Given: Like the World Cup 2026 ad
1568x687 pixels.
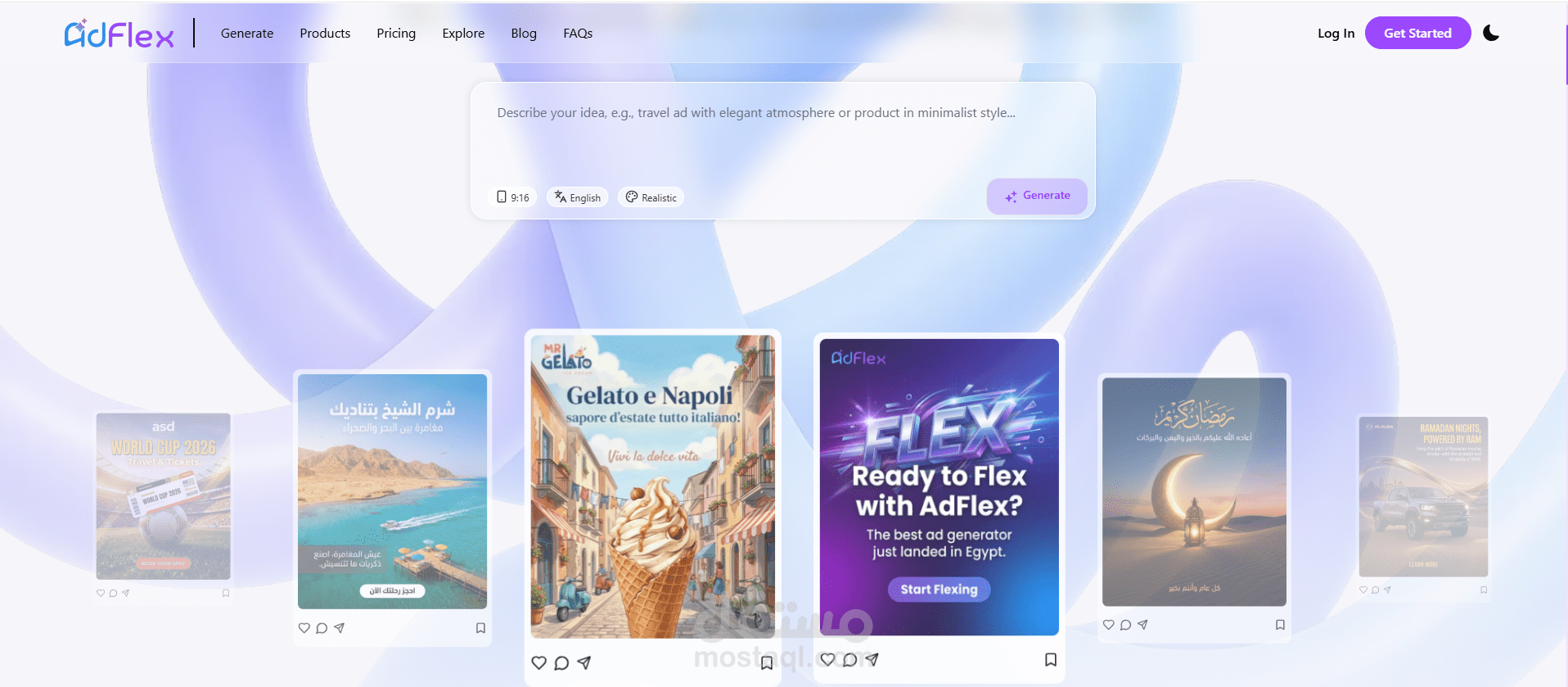Looking at the screenshot, I should (101, 593).
